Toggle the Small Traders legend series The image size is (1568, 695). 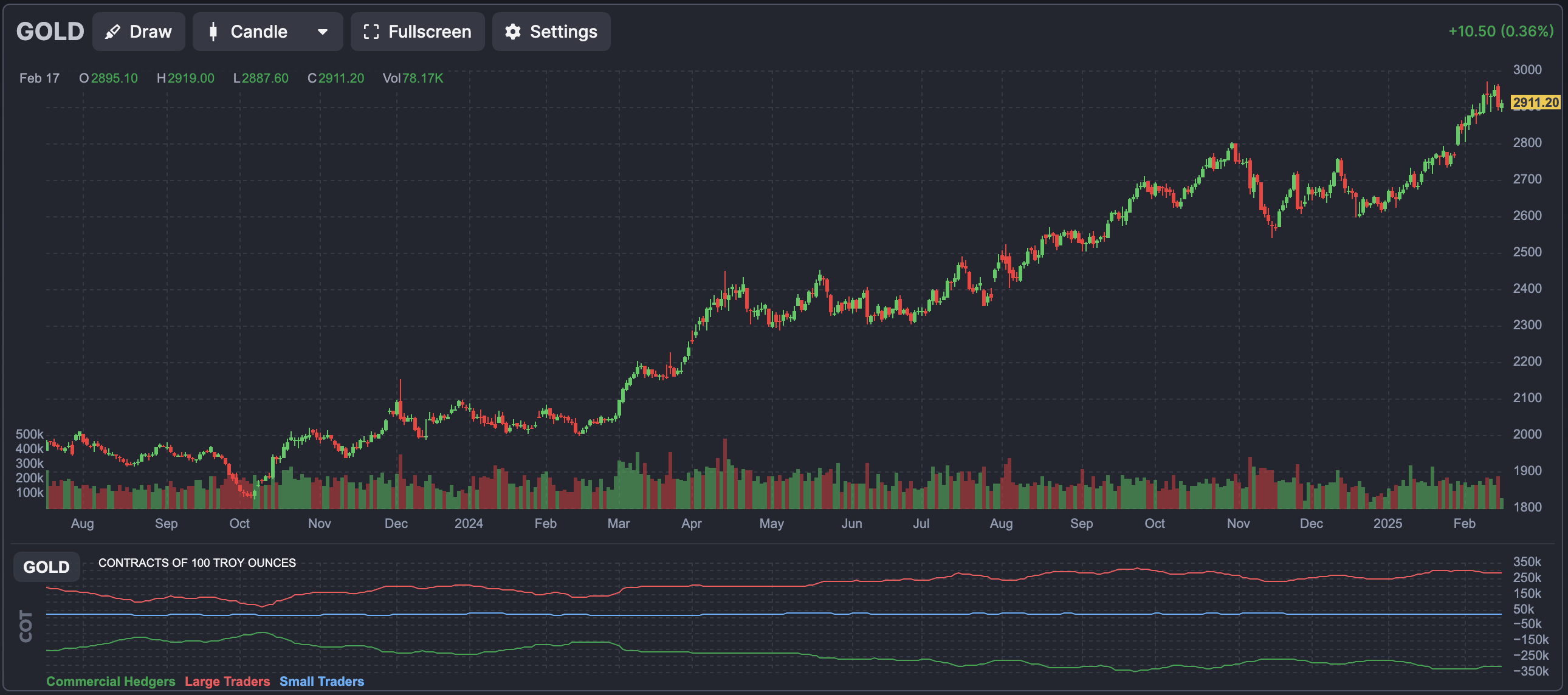click(322, 682)
